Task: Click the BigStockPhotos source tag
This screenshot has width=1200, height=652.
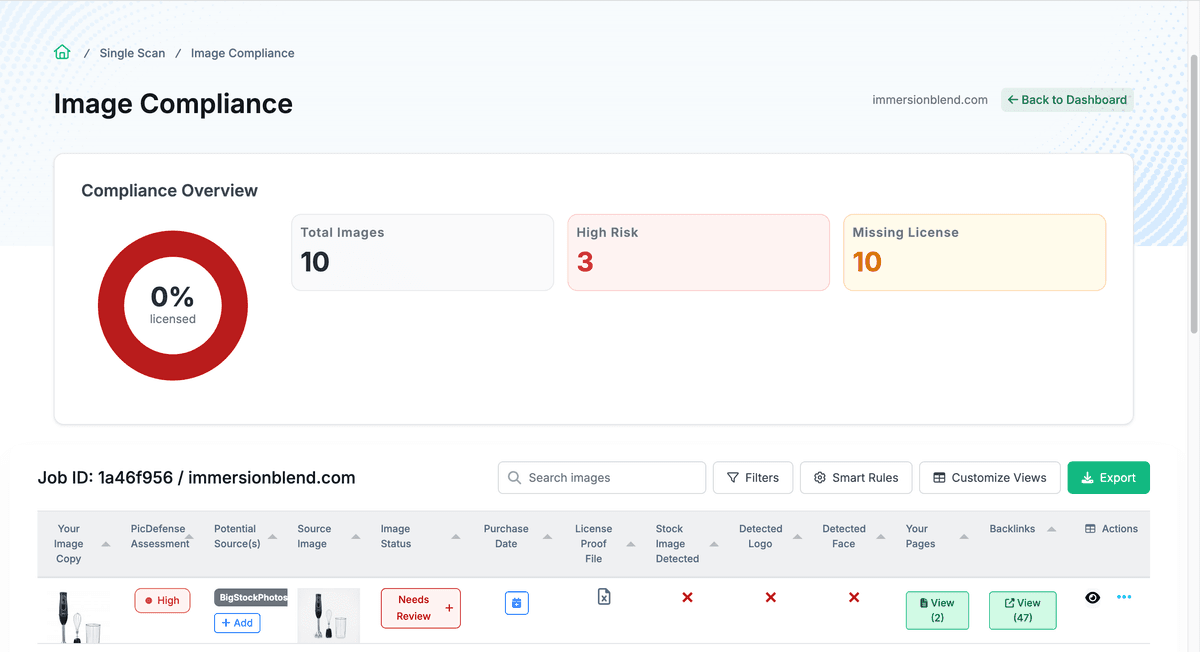Action: pos(251,597)
